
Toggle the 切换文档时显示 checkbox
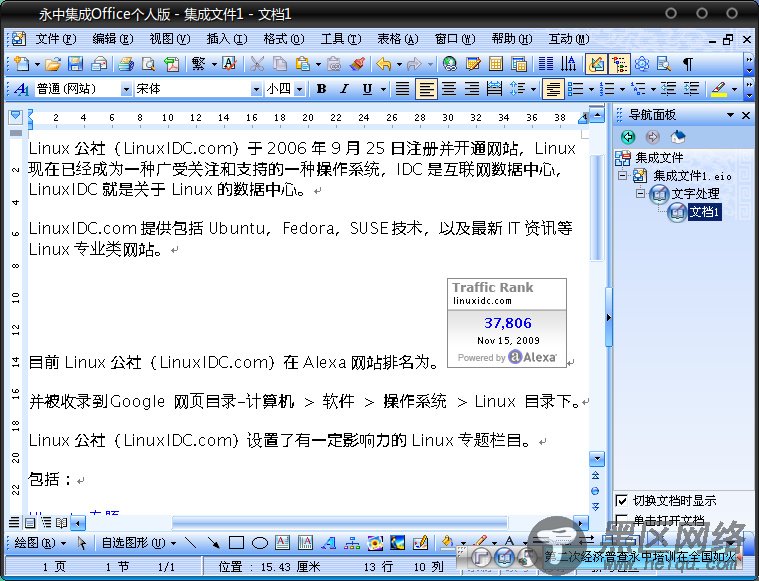click(621, 500)
